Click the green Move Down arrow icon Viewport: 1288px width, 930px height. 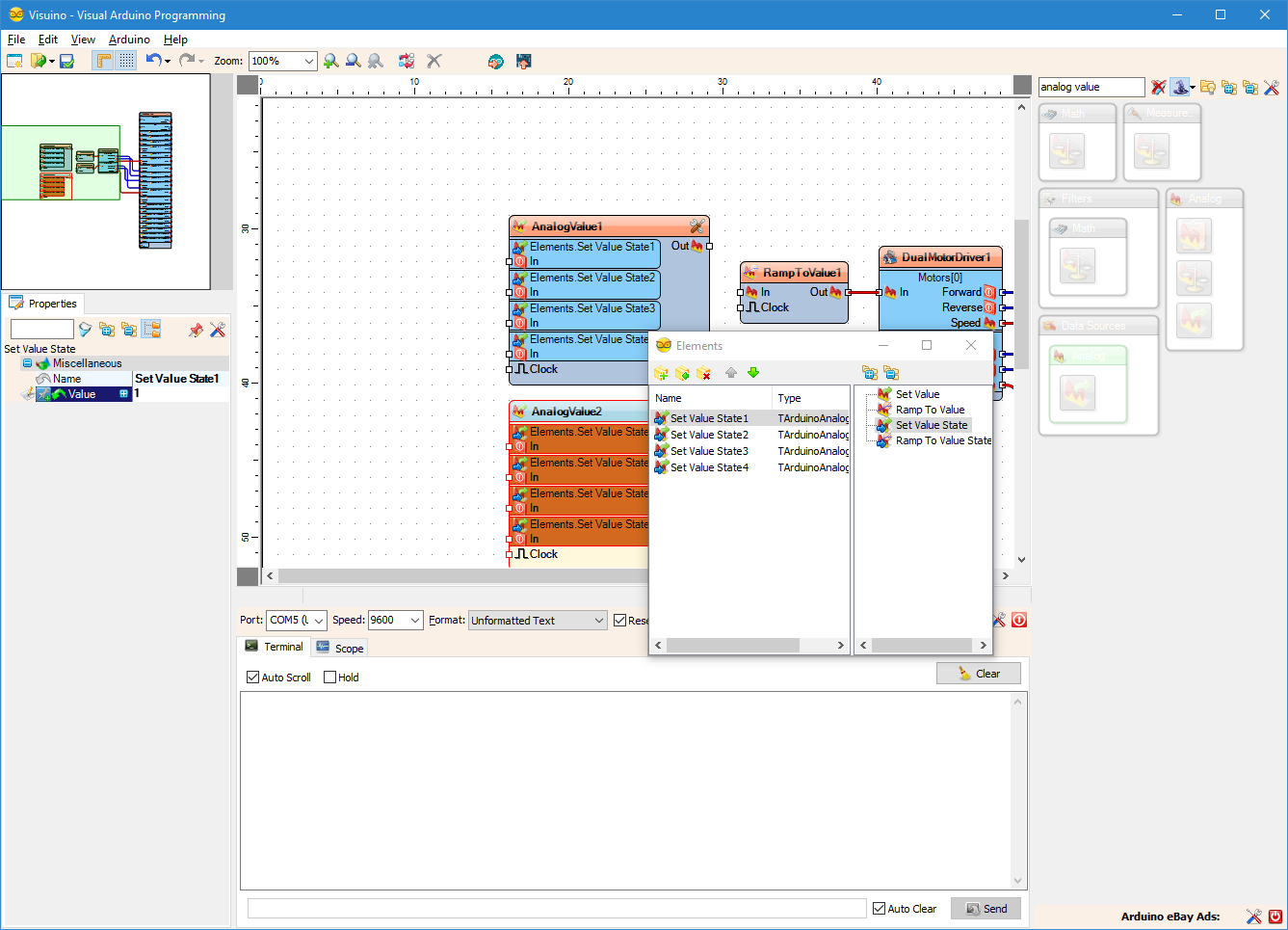click(x=753, y=373)
